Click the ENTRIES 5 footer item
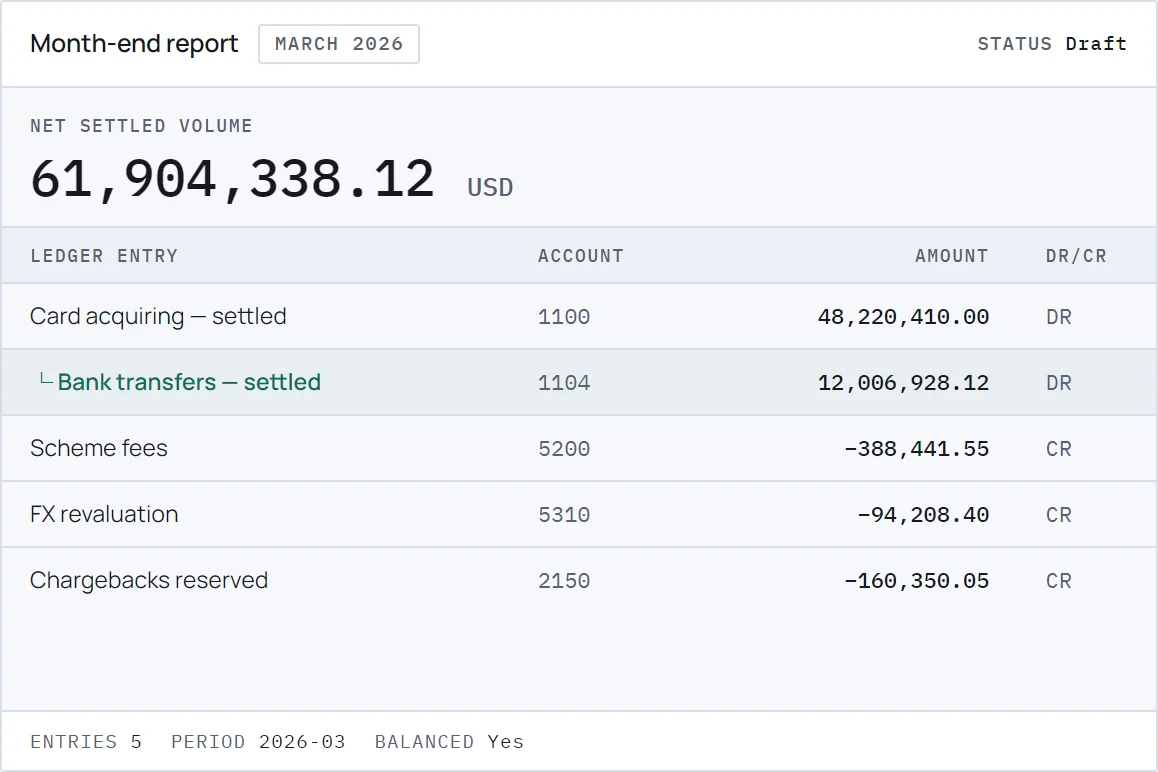Screen dimensions: 1158x772 pos(86,742)
